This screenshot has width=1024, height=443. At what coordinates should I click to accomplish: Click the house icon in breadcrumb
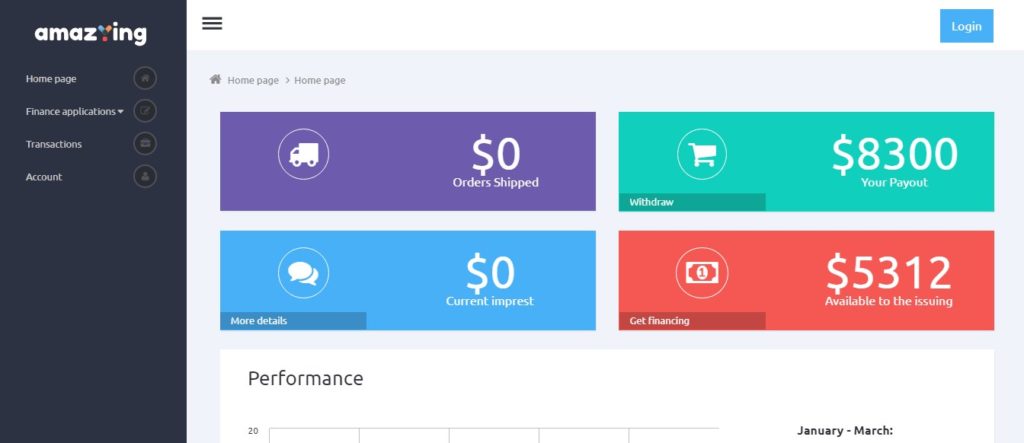216,80
